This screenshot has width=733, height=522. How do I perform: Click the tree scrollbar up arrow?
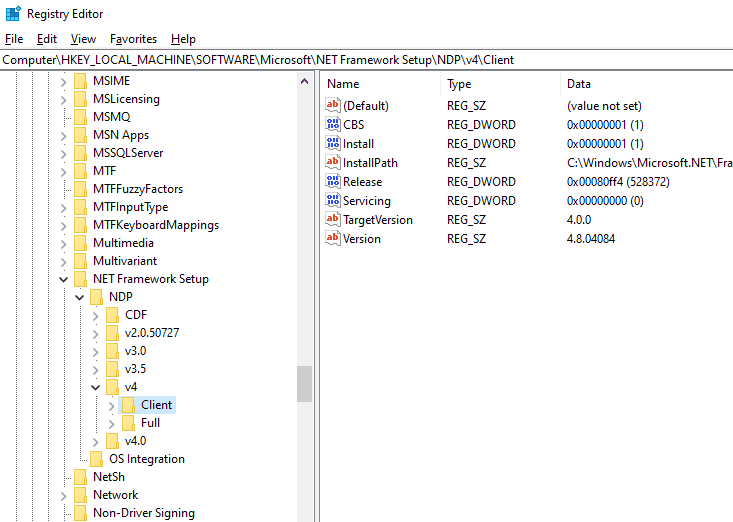pyautogui.click(x=304, y=81)
